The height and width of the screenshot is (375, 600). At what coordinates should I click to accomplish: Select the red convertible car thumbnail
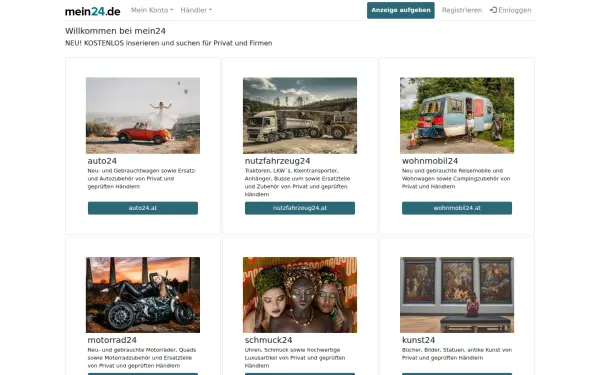[143, 116]
